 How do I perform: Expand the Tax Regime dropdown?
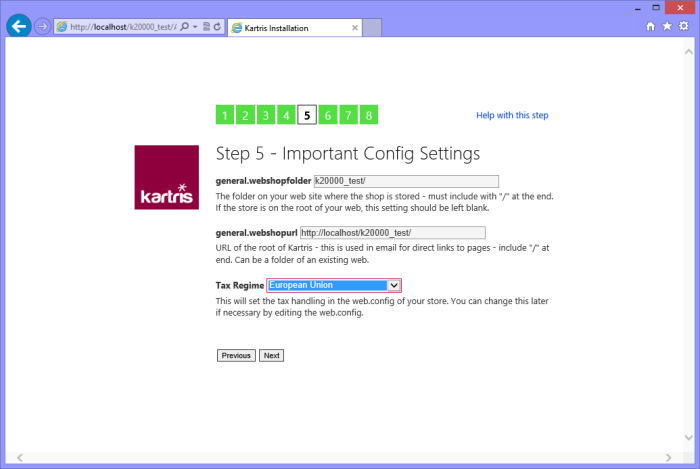(394, 285)
